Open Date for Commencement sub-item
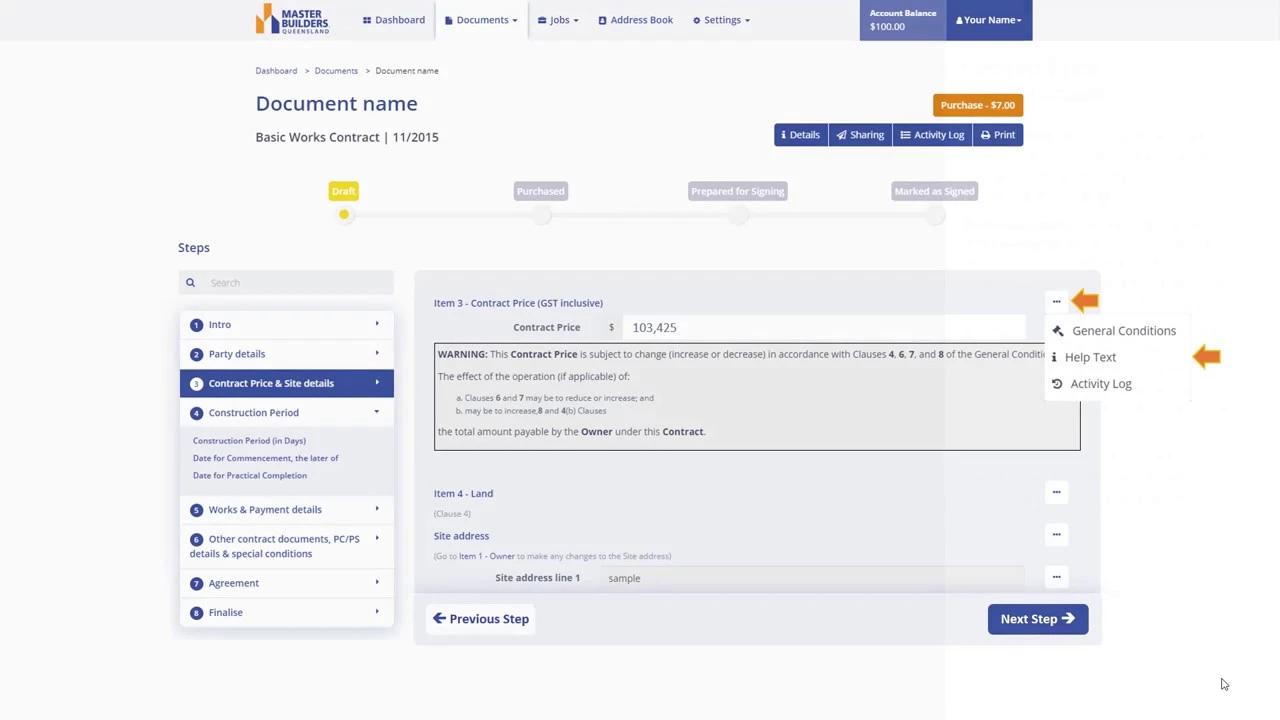 coord(265,458)
